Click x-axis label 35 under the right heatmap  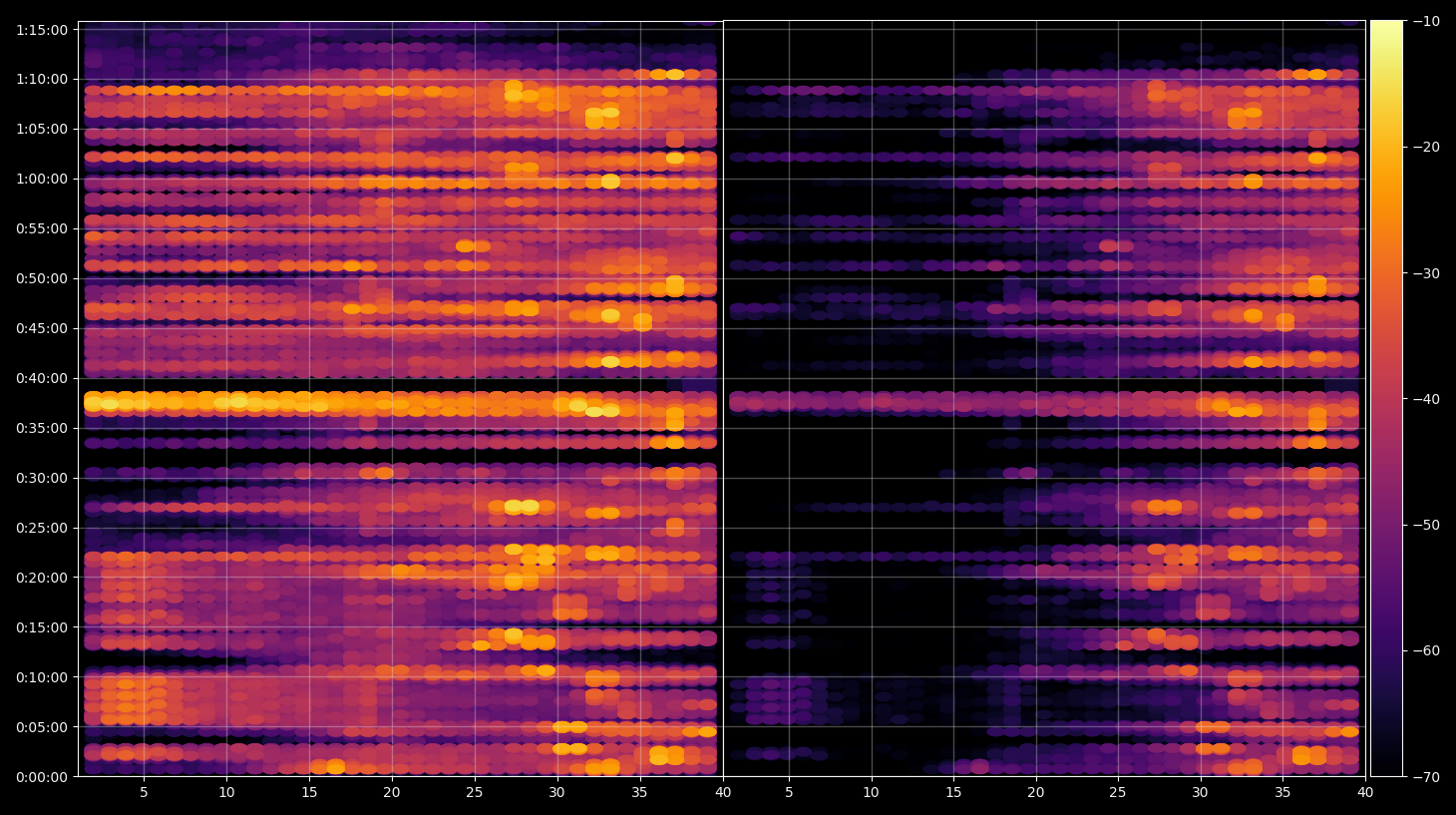tap(1282, 793)
